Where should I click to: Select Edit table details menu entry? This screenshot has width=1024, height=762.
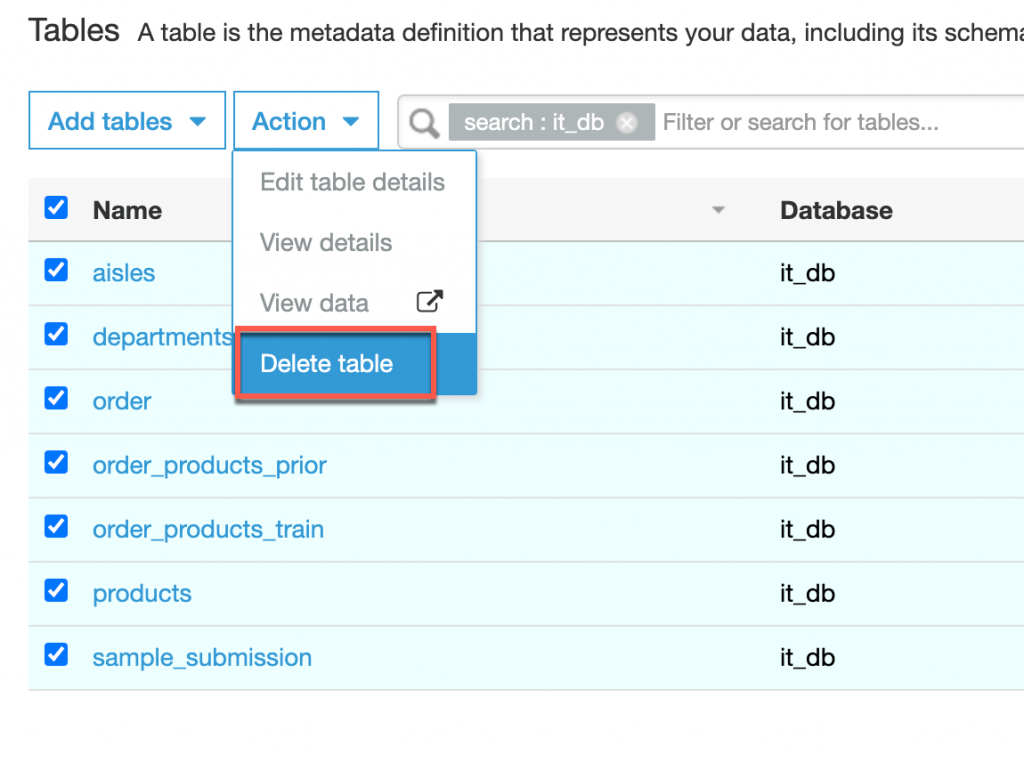click(352, 183)
